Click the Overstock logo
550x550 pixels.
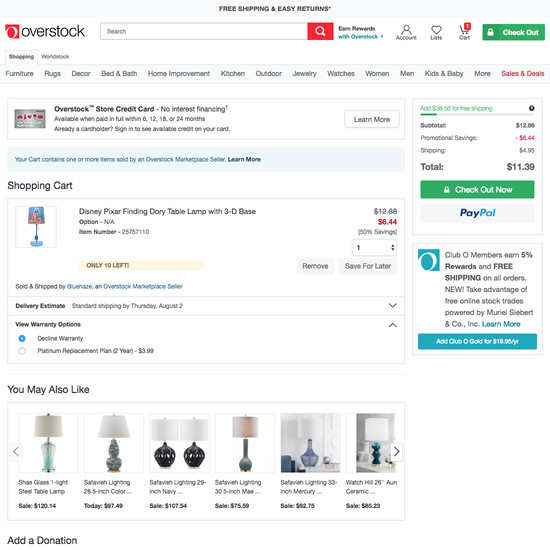[x=46, y=31]
